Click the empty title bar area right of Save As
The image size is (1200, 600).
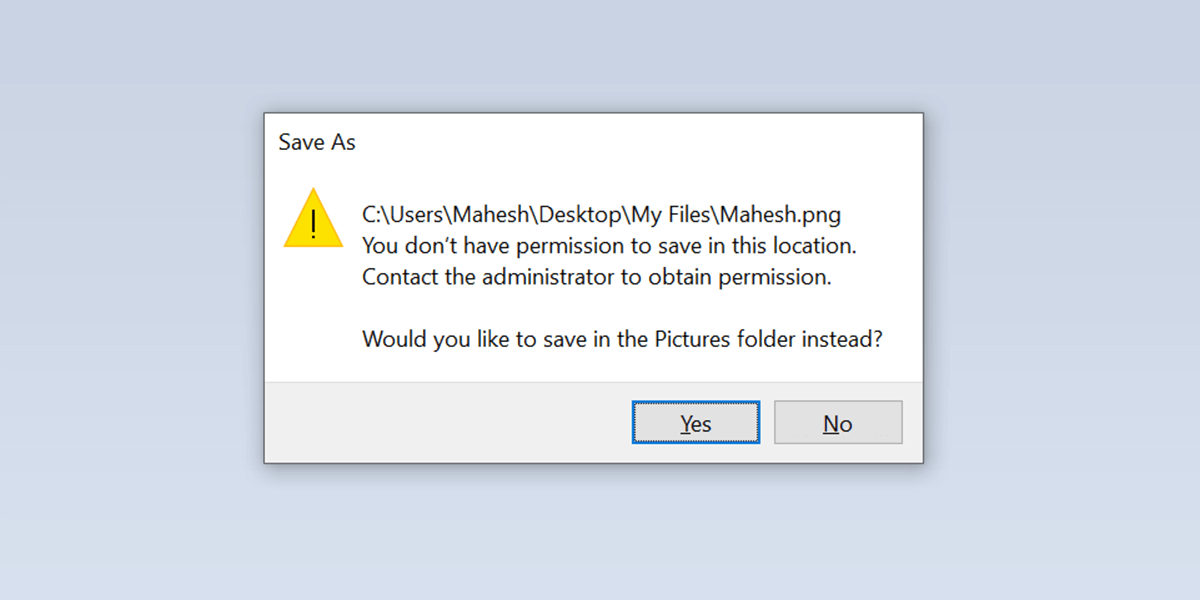640,142
